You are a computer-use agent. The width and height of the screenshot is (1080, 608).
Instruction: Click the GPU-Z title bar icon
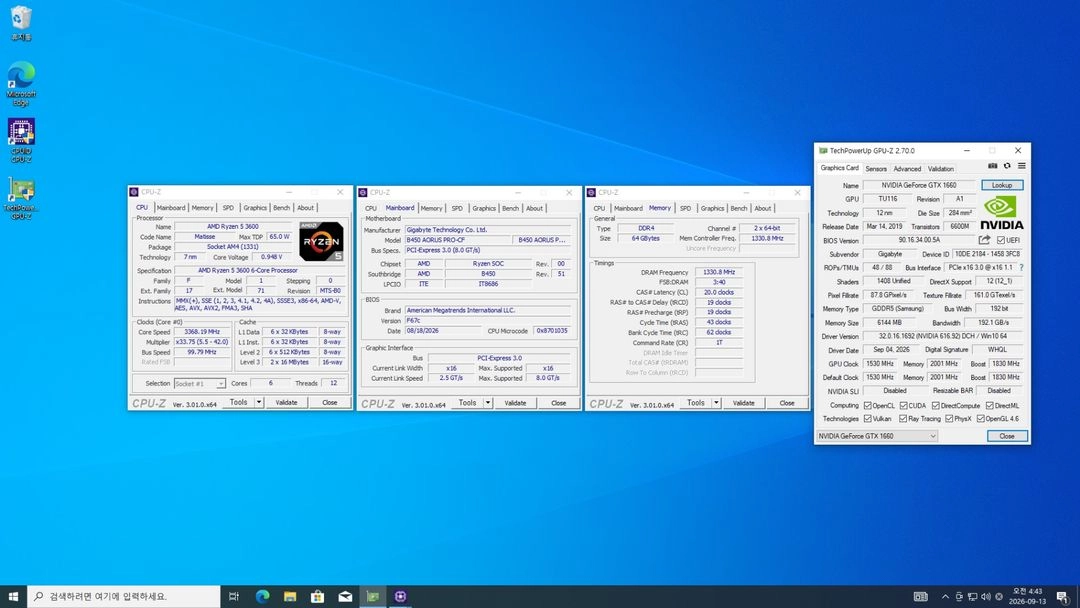[822, 150]
